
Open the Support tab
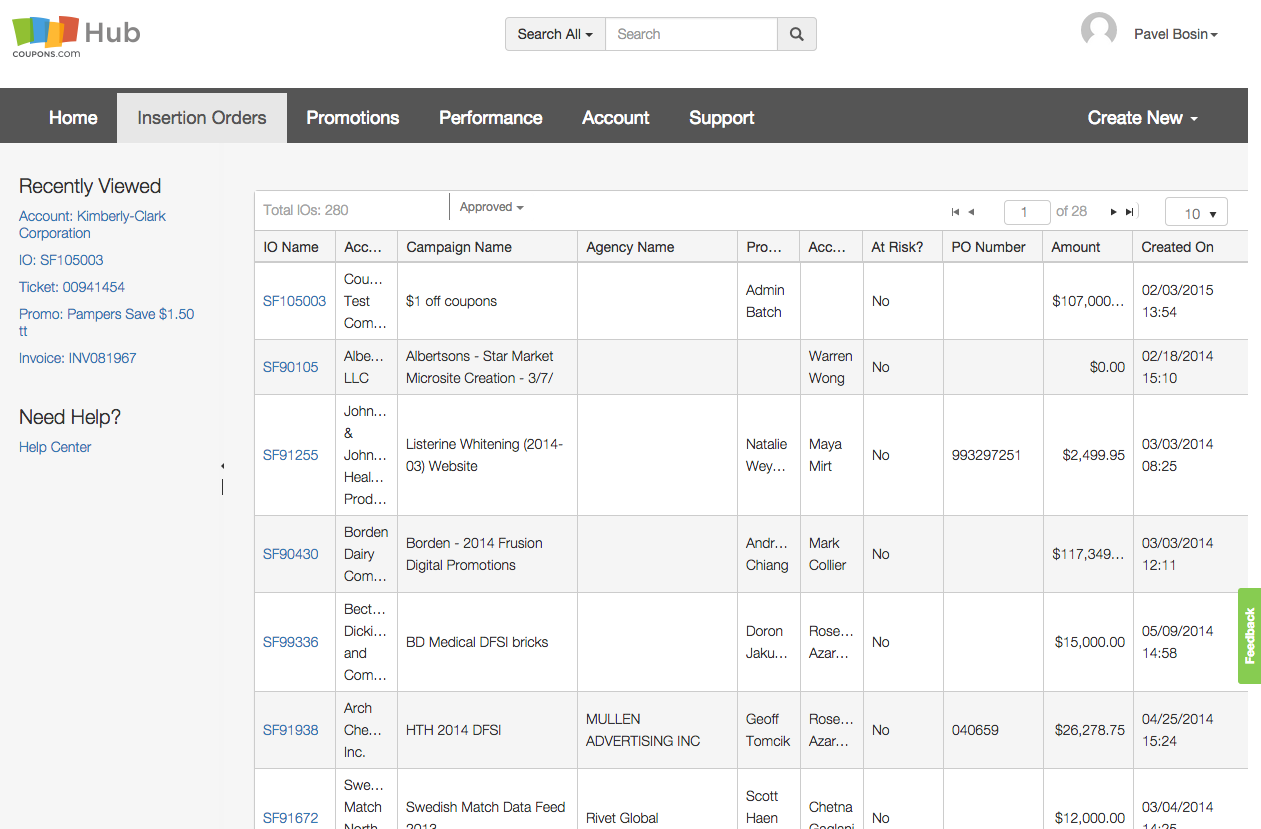coord(722,118)
